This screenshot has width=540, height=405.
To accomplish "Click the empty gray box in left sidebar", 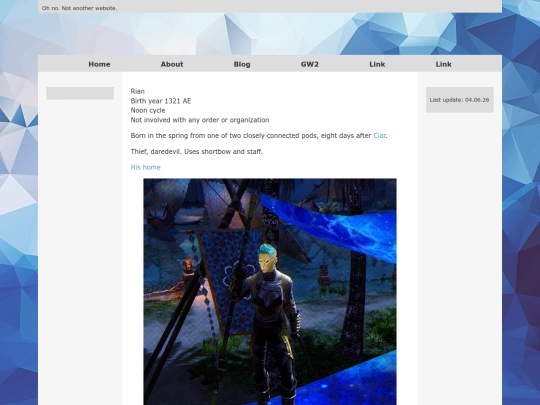I will tap(80, 93).
